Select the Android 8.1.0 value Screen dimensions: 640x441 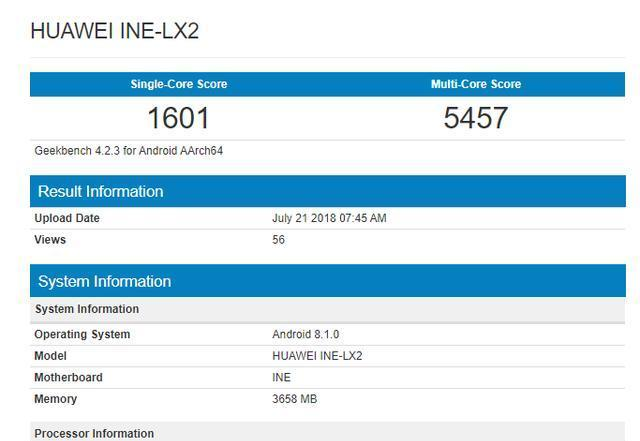[306, 334]
